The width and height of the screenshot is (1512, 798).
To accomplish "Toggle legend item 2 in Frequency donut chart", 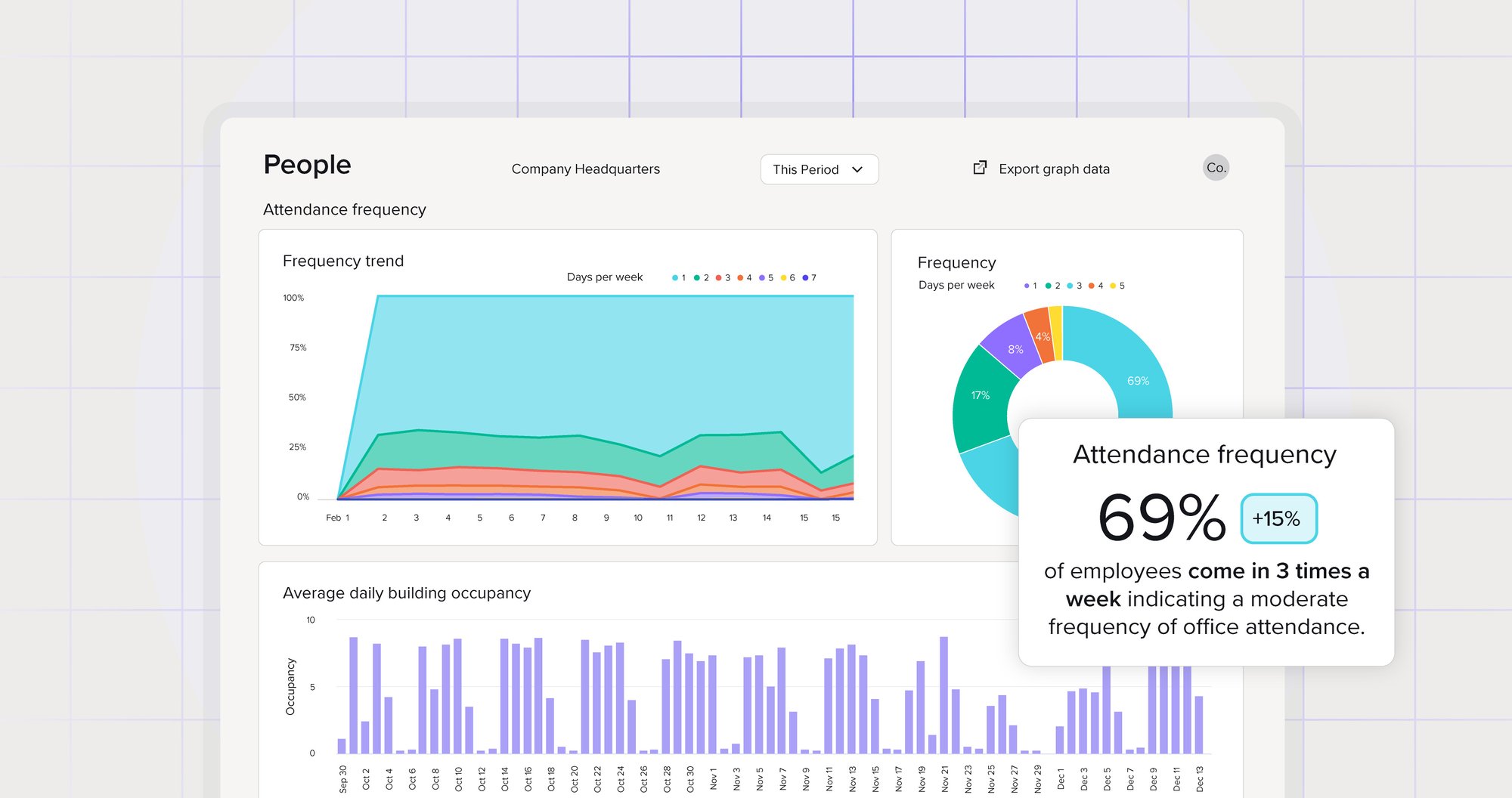I will tap(1052, 286).
